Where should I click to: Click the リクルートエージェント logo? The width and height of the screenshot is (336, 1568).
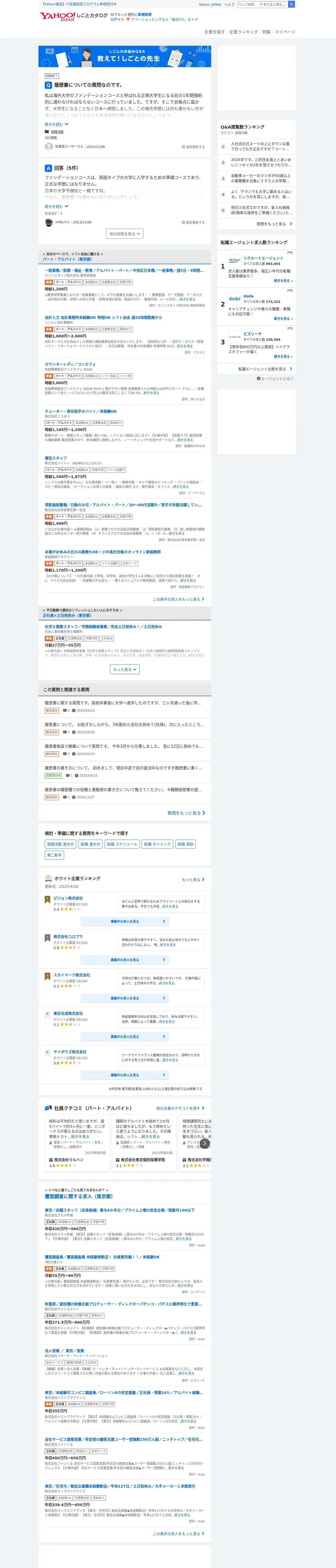click(235, 261)
